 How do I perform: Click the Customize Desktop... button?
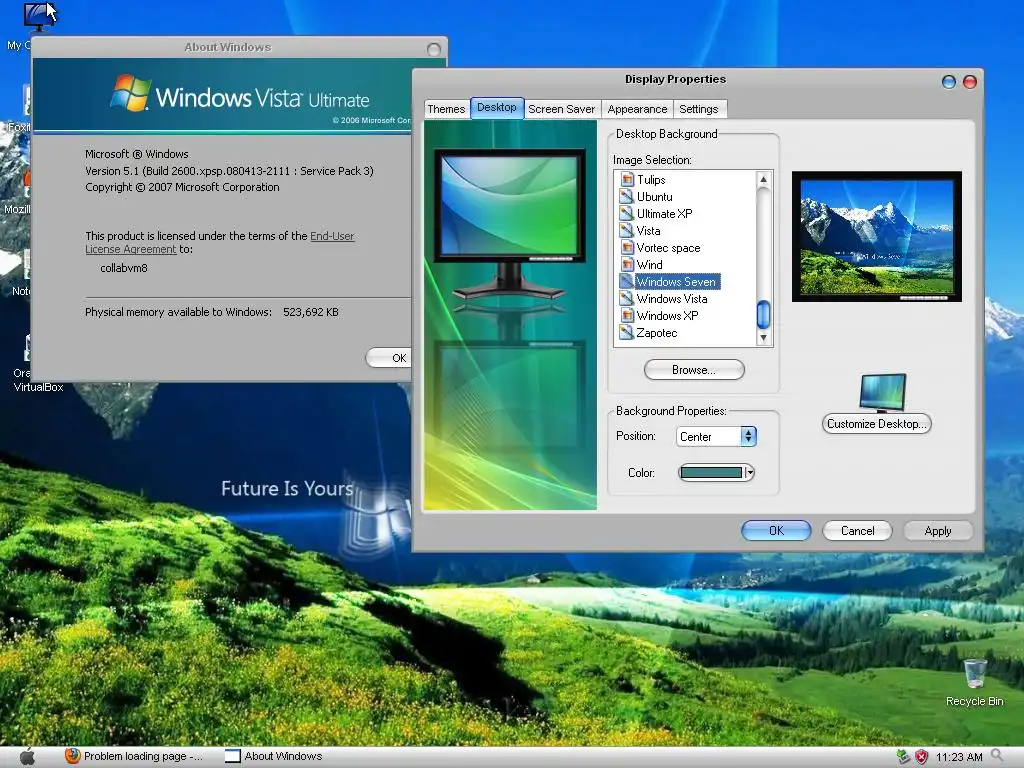coord(876,424)
